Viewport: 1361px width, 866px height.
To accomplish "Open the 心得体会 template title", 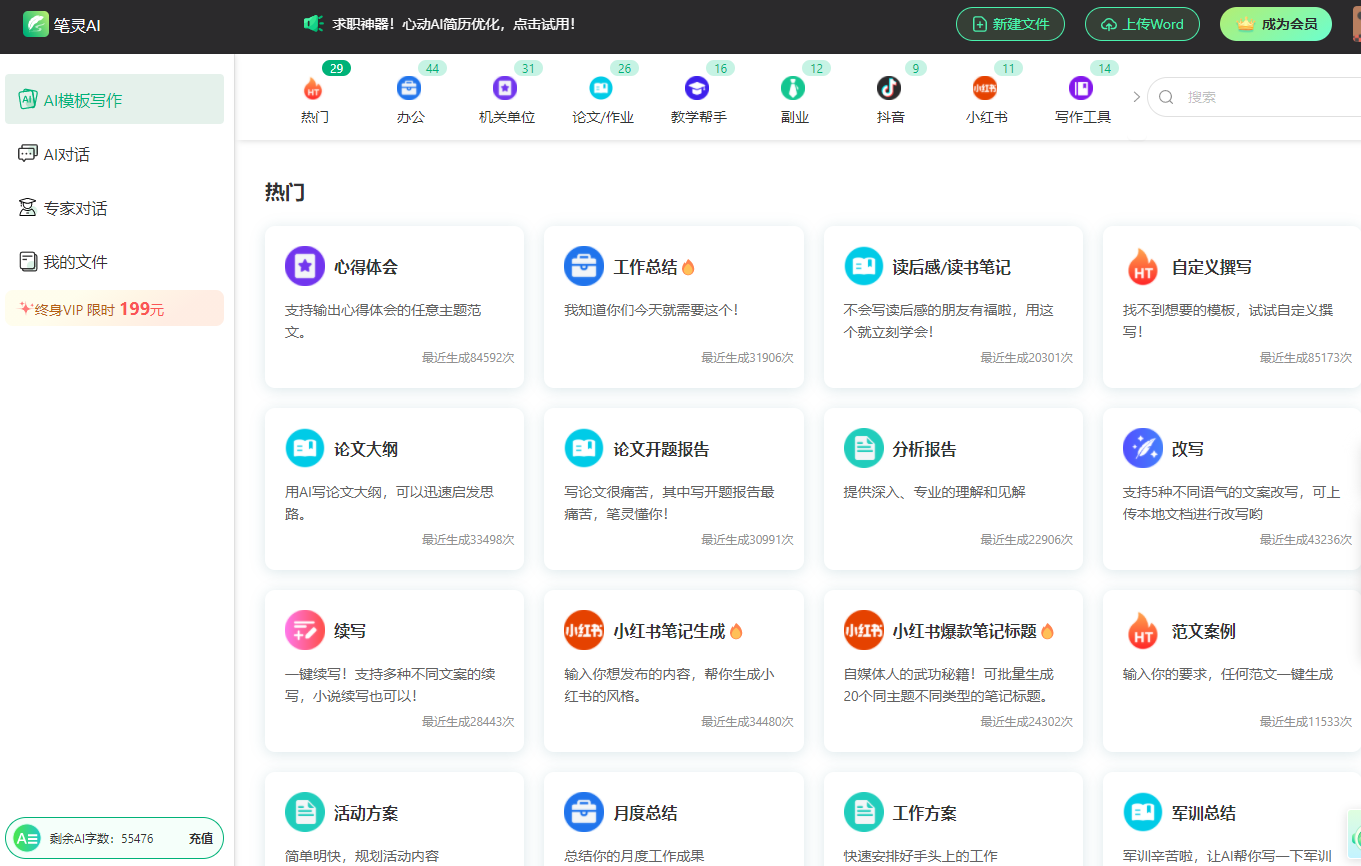I will point(366,267).
